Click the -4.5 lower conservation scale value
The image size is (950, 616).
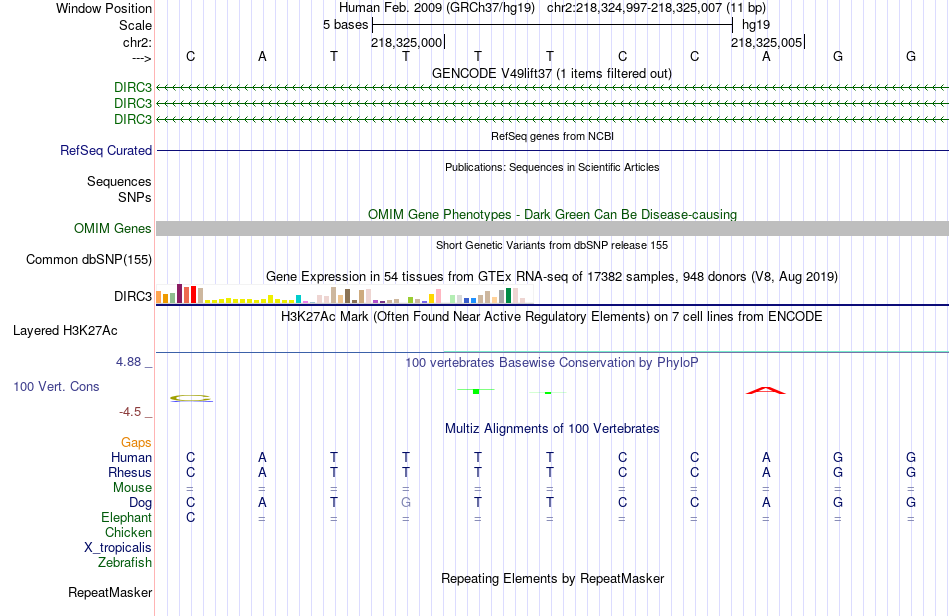click(130, 412)
